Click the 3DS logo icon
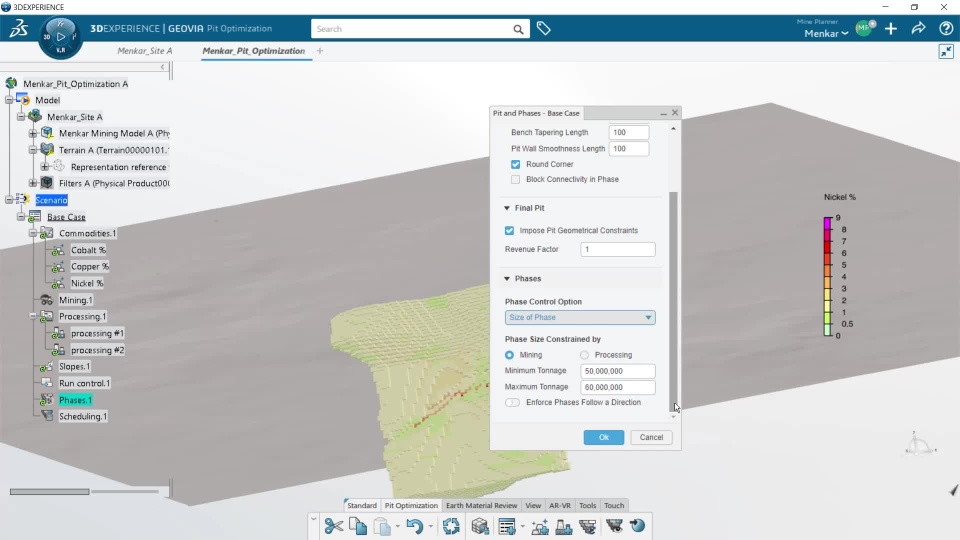 click(x=18, y=28)
